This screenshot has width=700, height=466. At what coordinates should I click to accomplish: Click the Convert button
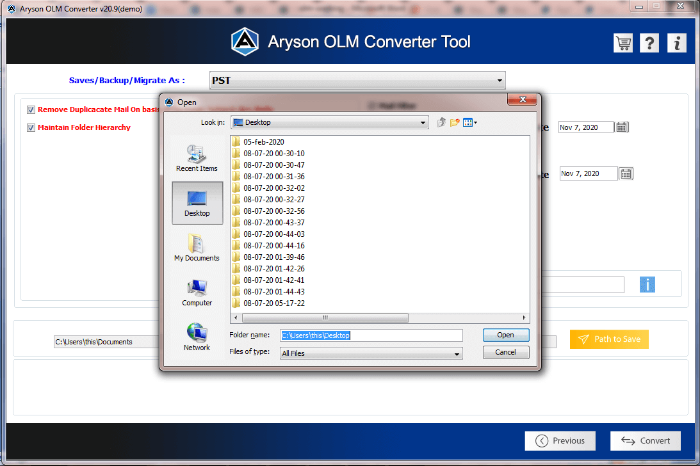[x=646, y=441]
